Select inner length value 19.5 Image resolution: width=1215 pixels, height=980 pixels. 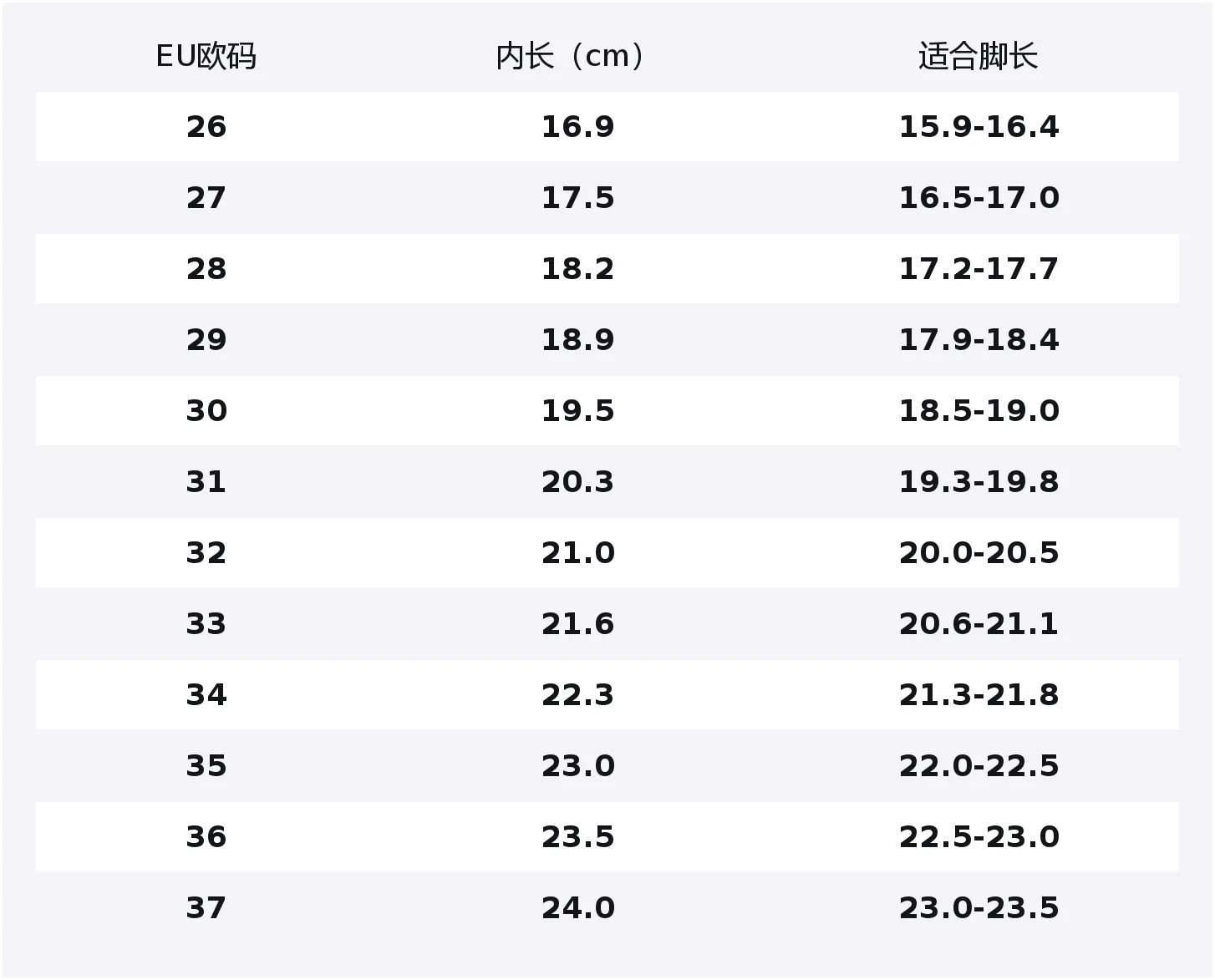(x=577, y=411)
